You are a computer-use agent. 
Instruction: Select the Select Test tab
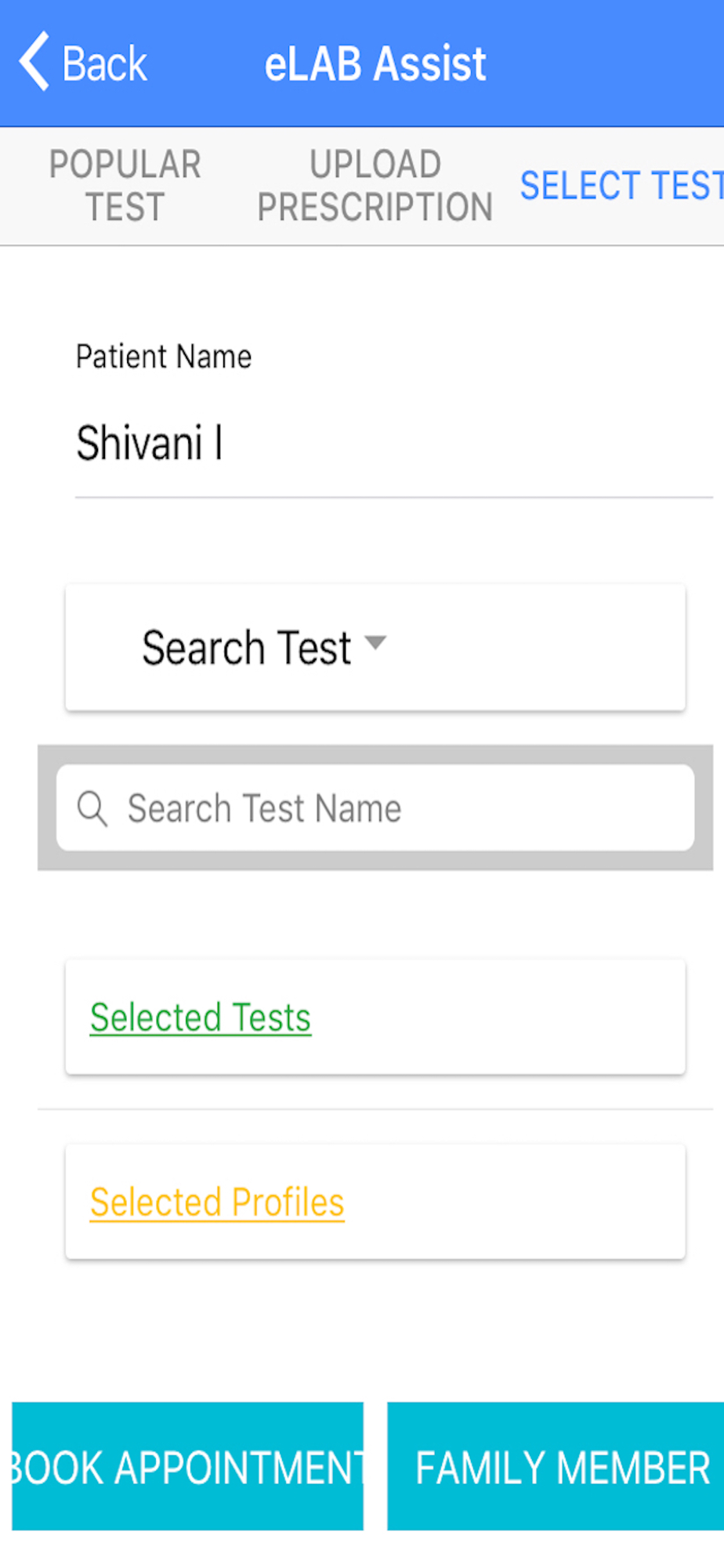tap(621, 186)
